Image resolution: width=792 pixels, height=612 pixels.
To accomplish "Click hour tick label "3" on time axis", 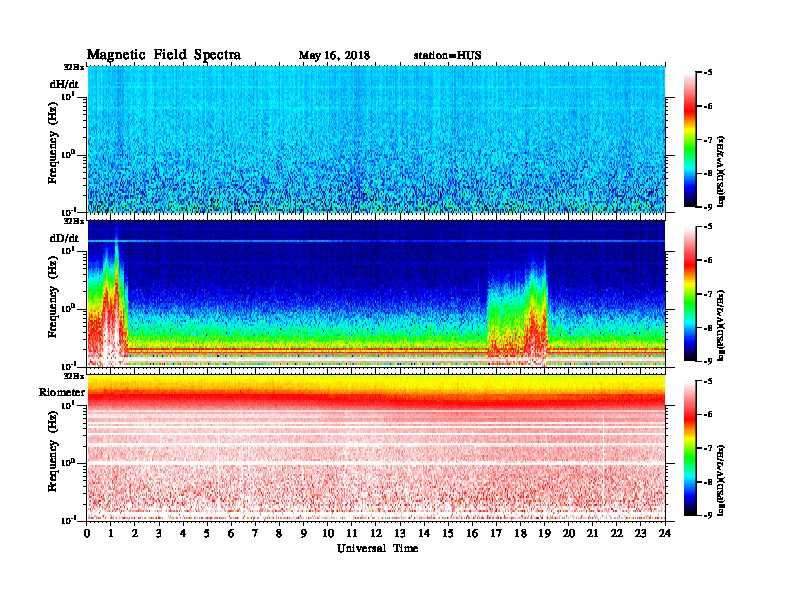I will (159, 533).
